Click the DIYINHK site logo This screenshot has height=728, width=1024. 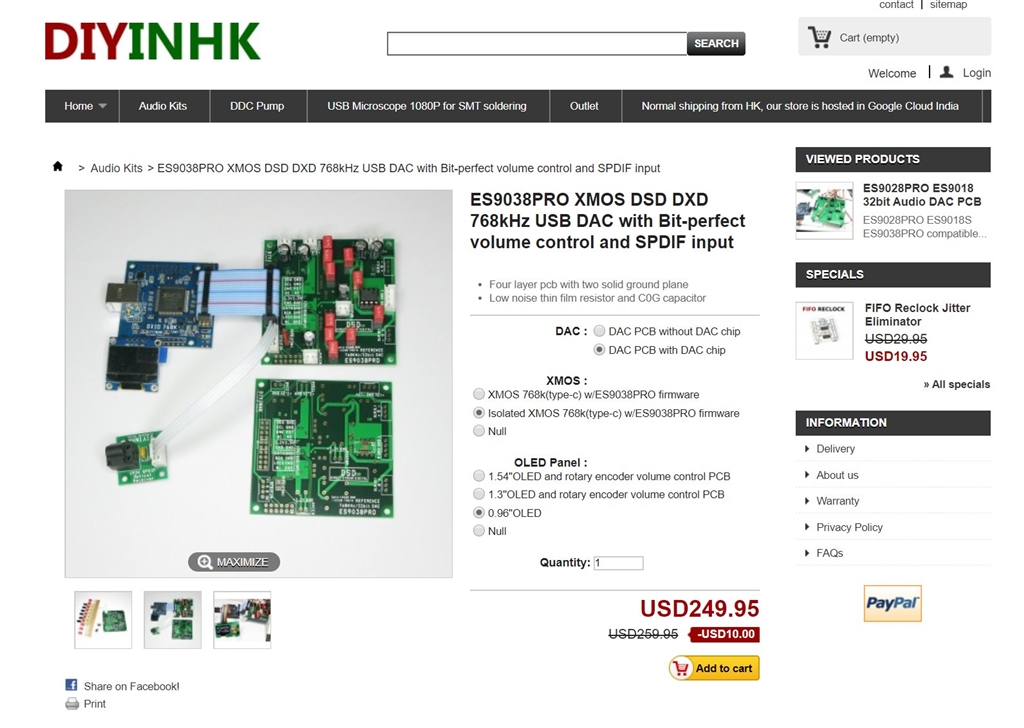pyautogui.click(x=152, y=41)
